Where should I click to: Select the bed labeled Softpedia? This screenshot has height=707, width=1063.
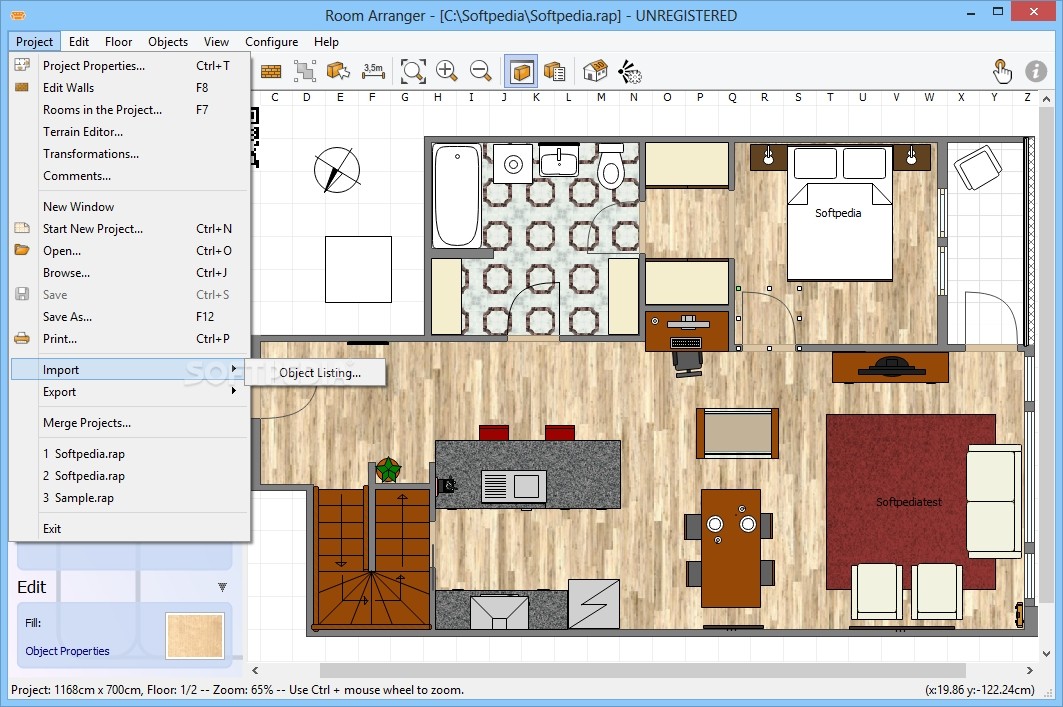pyautogui.click(x=839, y=213)
